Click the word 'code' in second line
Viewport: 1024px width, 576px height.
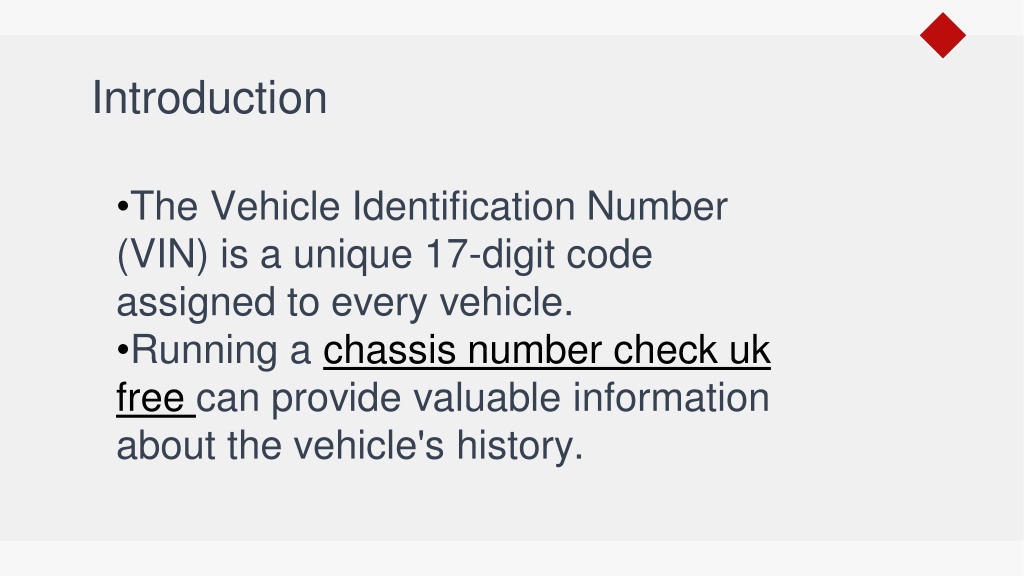[x=609, y=255]
